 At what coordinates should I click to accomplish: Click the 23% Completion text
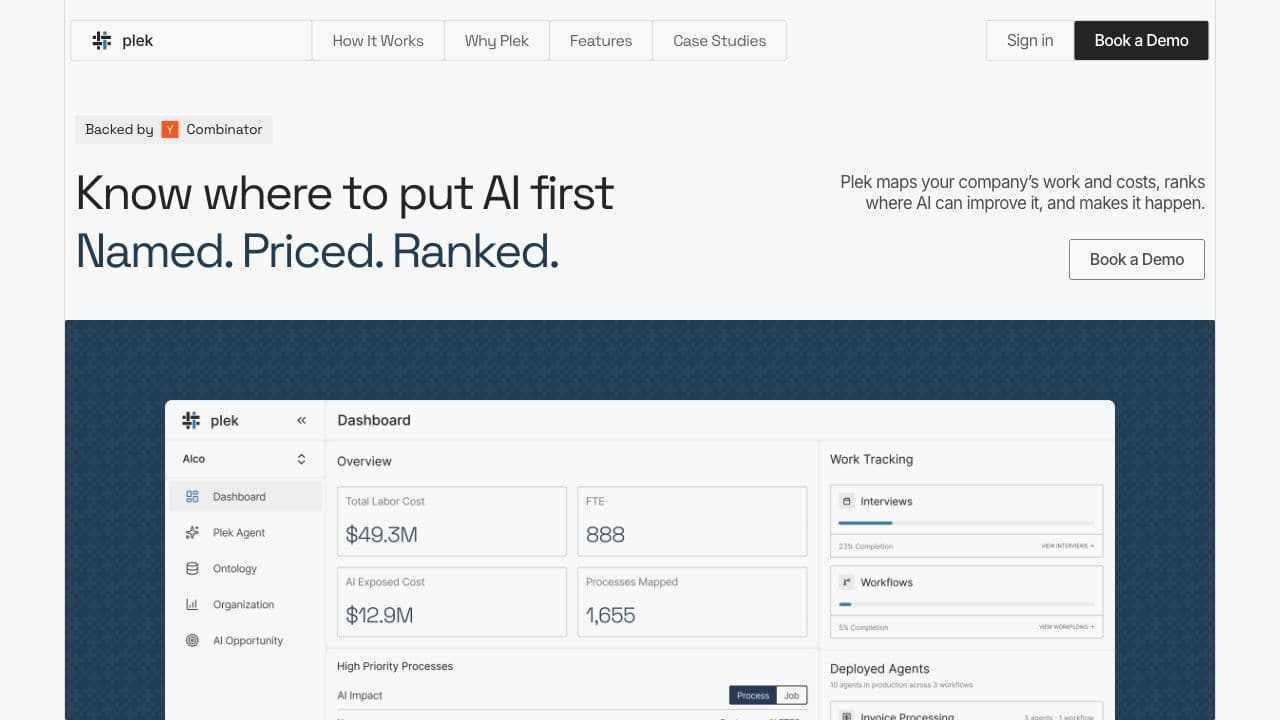[866, 546]
